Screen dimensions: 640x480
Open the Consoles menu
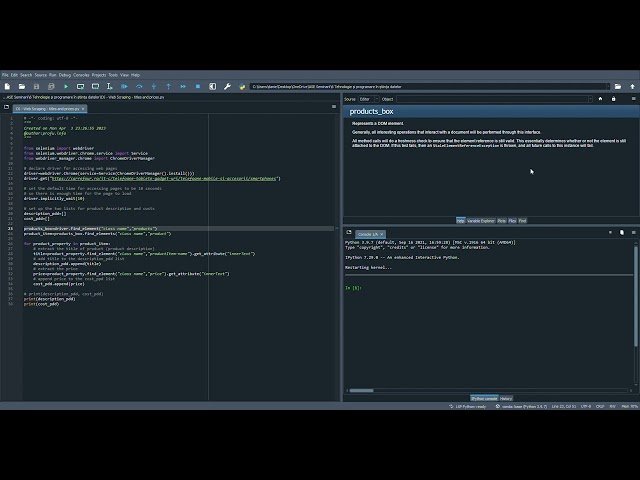(x=81, y=75)
